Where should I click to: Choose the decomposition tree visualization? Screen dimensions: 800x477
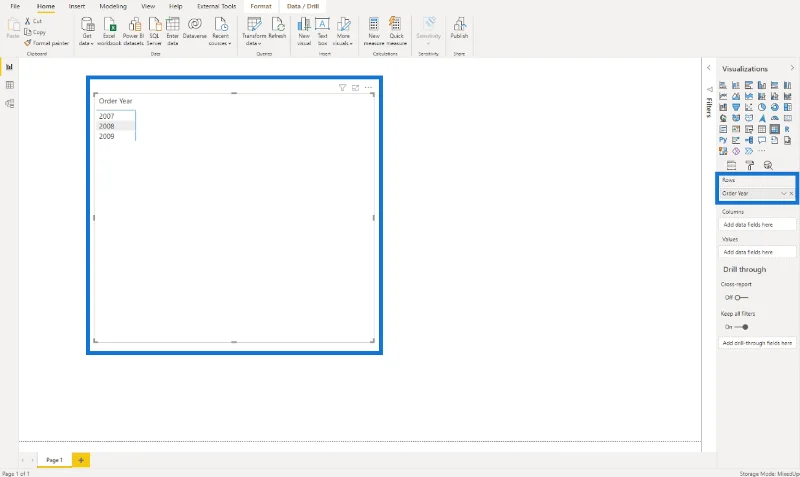point(749,140)
